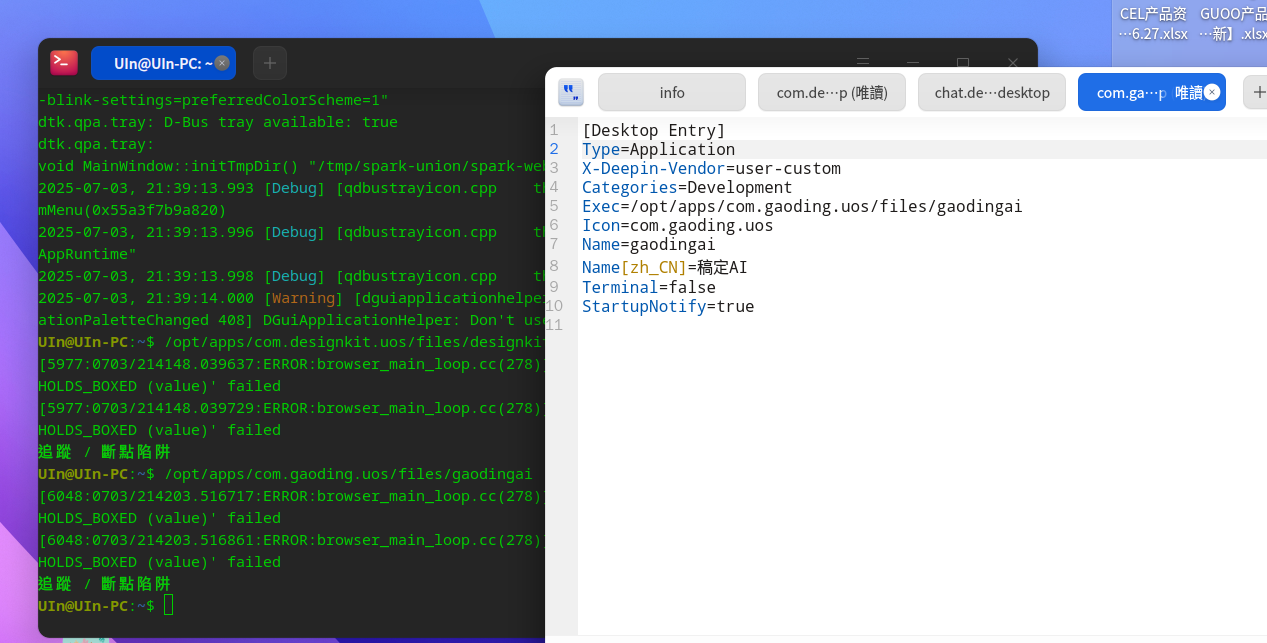Screen dimensions: 1267x643
Task: Select the chat.de…desktop editor tab
Action: tap(992, 92)
